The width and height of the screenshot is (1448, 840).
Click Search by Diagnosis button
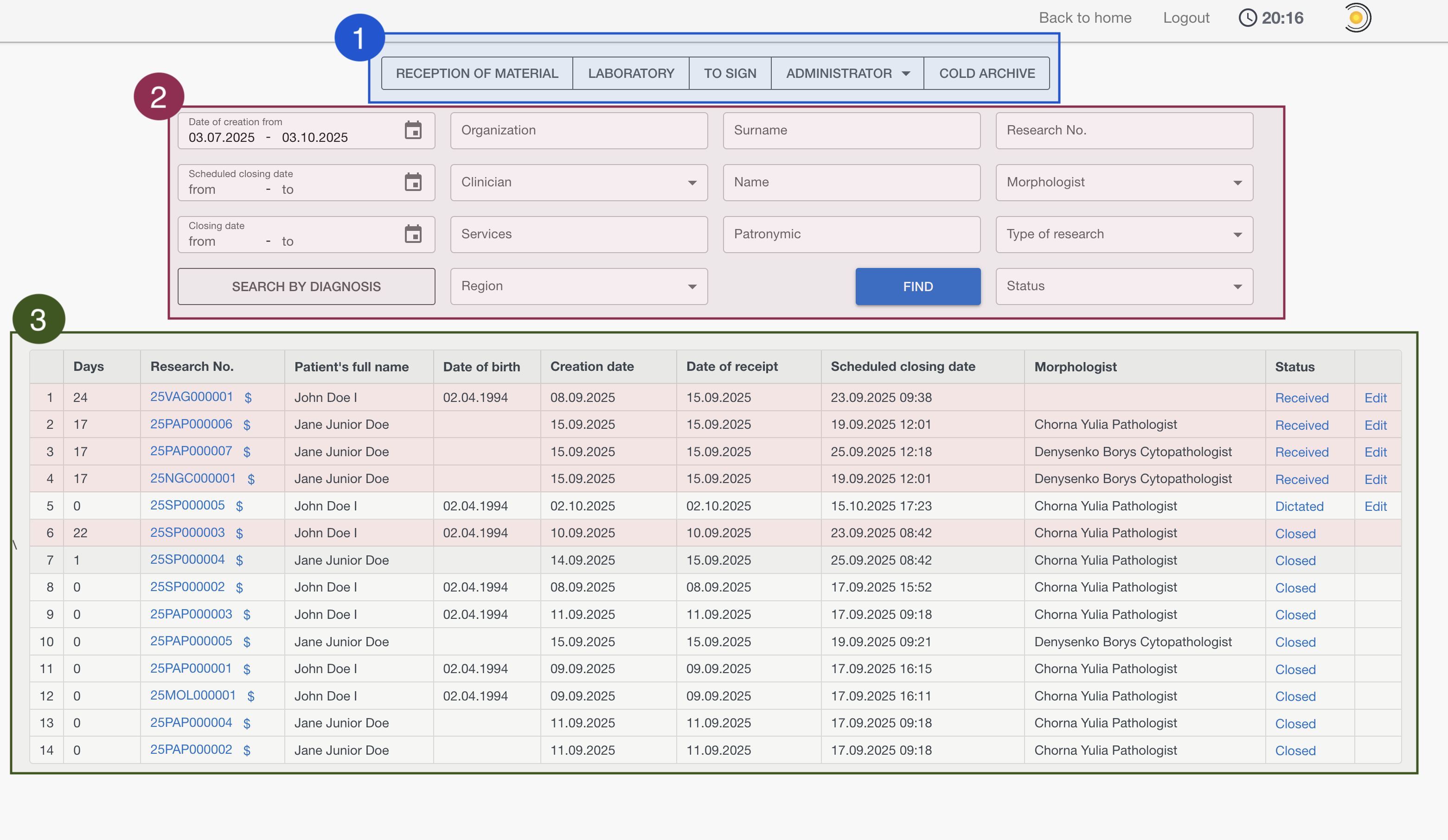point(306,286)
